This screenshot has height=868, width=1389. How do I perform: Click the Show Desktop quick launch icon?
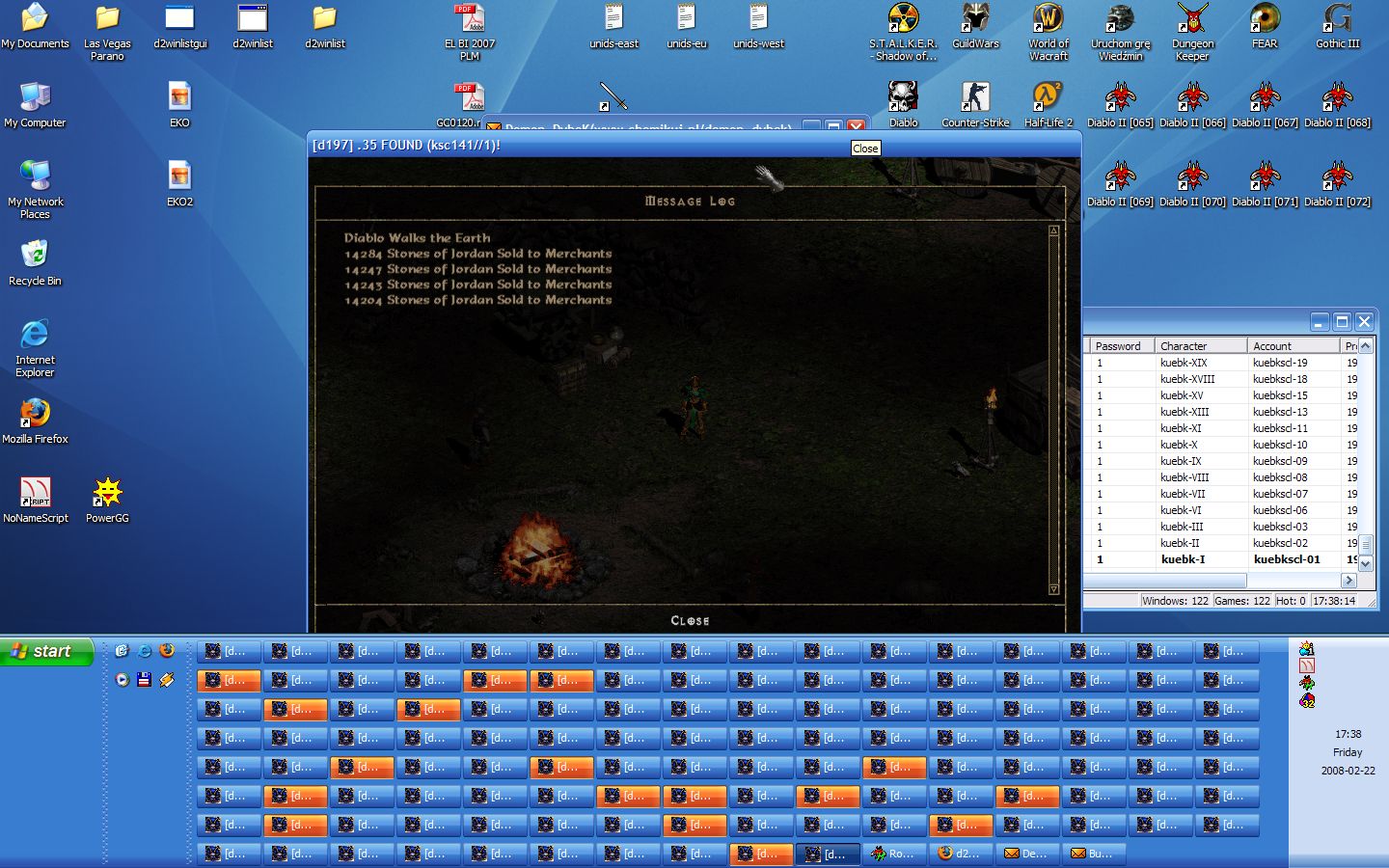coord(122,651)
